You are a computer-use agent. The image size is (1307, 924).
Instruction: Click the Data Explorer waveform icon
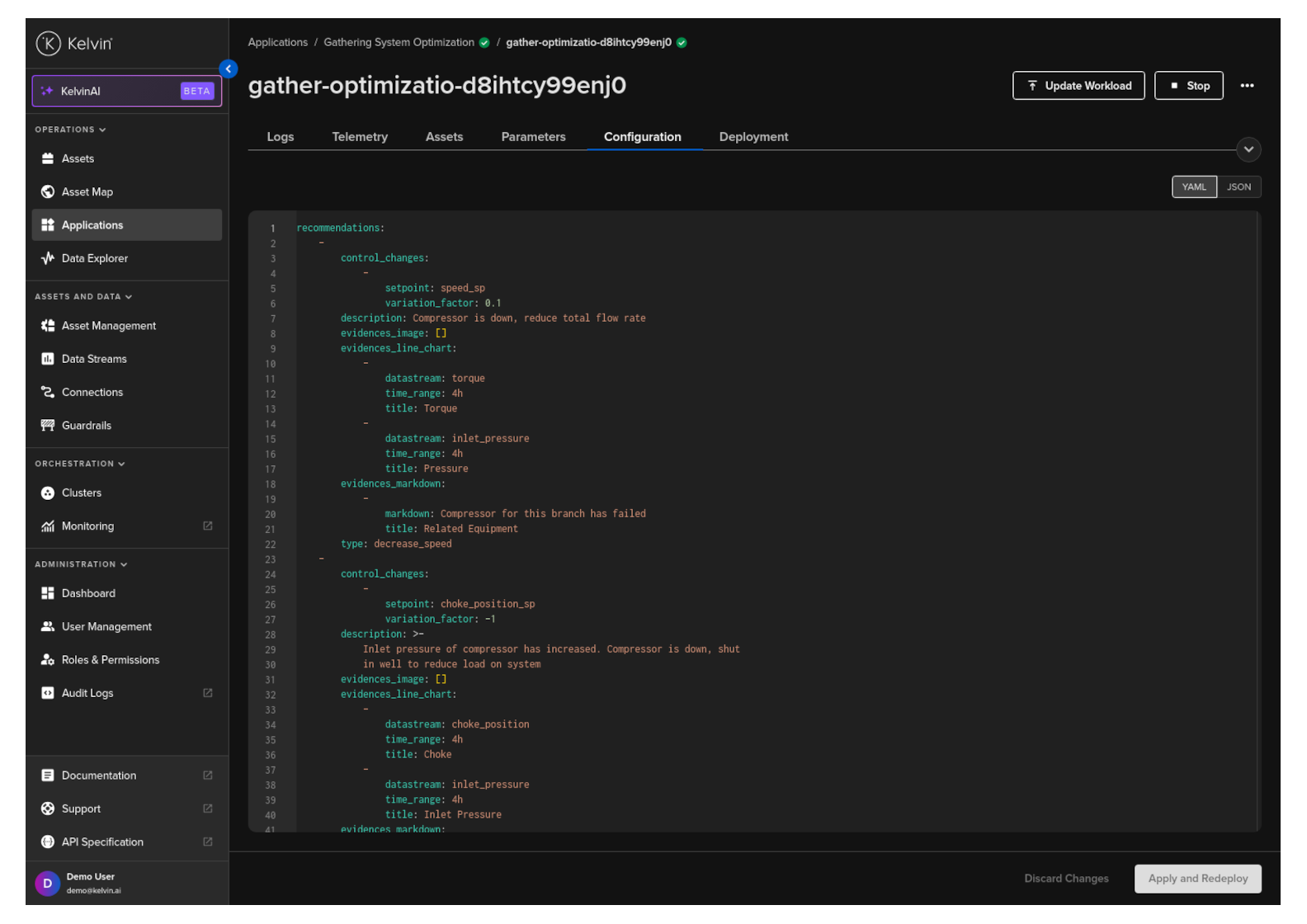pyautogui.click(x=48, y=258)
